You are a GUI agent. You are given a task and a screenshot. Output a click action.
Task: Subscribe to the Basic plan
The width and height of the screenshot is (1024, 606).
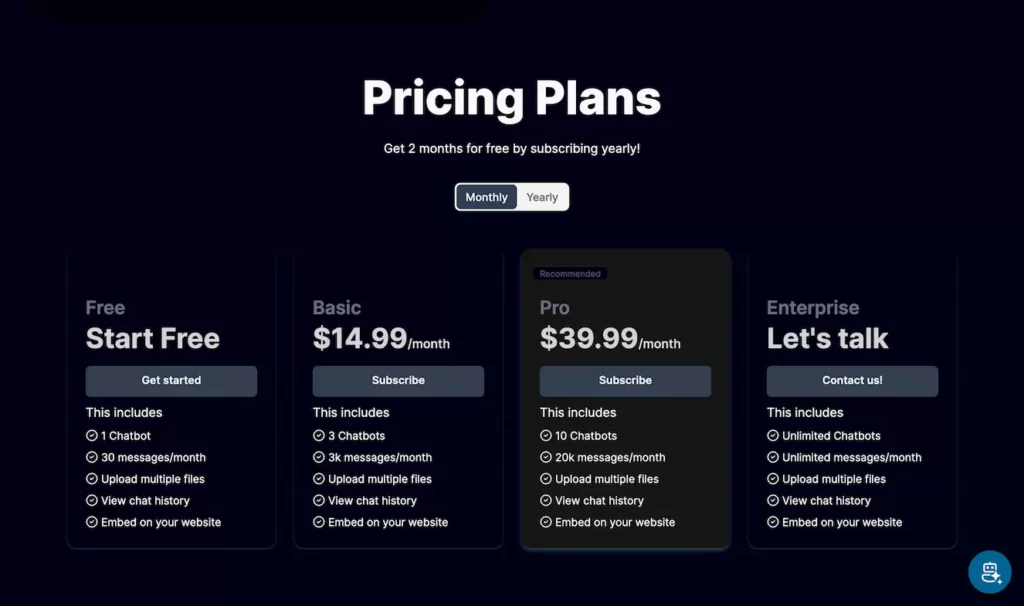(x=398, y=381)
